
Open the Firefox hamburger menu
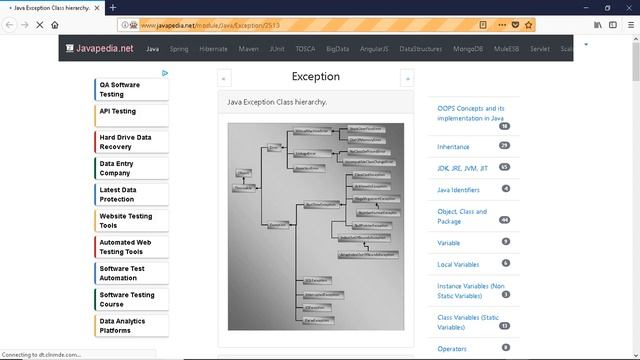(x=631, y=25)
